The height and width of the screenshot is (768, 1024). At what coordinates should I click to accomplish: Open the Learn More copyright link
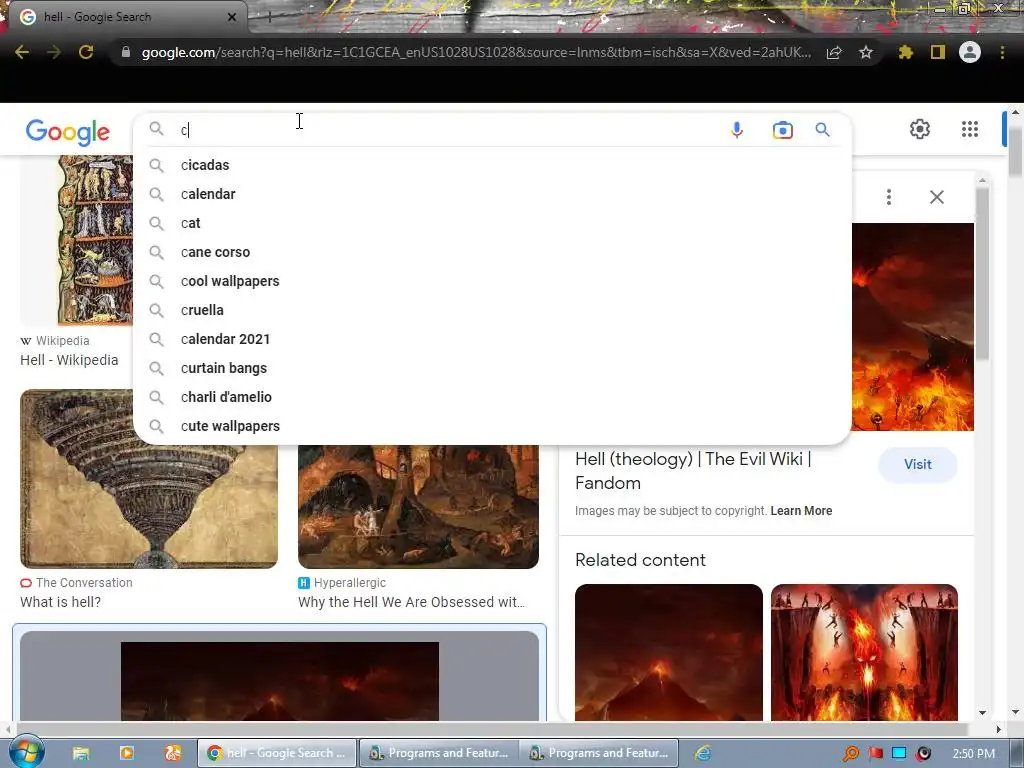801,511
